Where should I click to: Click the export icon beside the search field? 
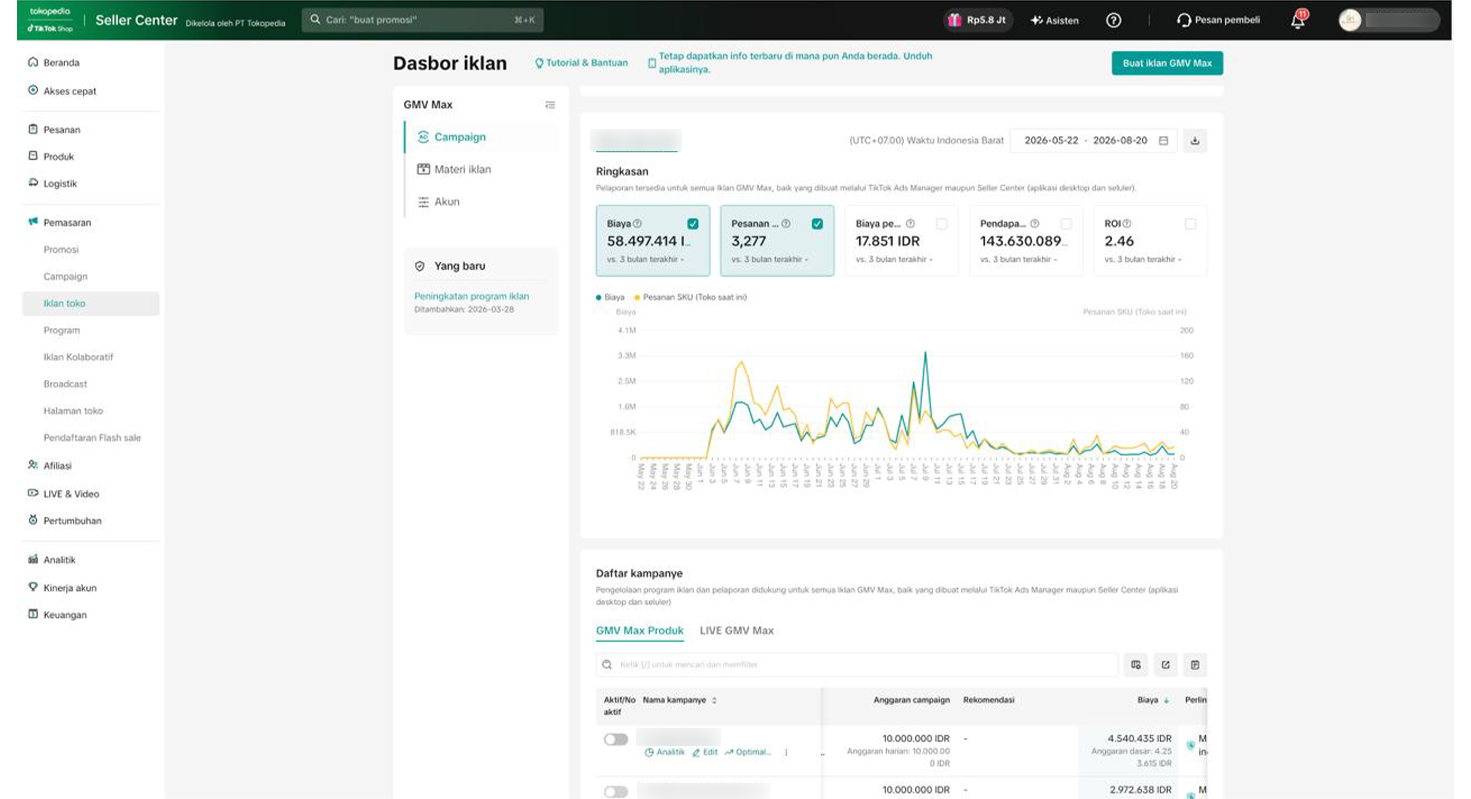(1165, 665)
